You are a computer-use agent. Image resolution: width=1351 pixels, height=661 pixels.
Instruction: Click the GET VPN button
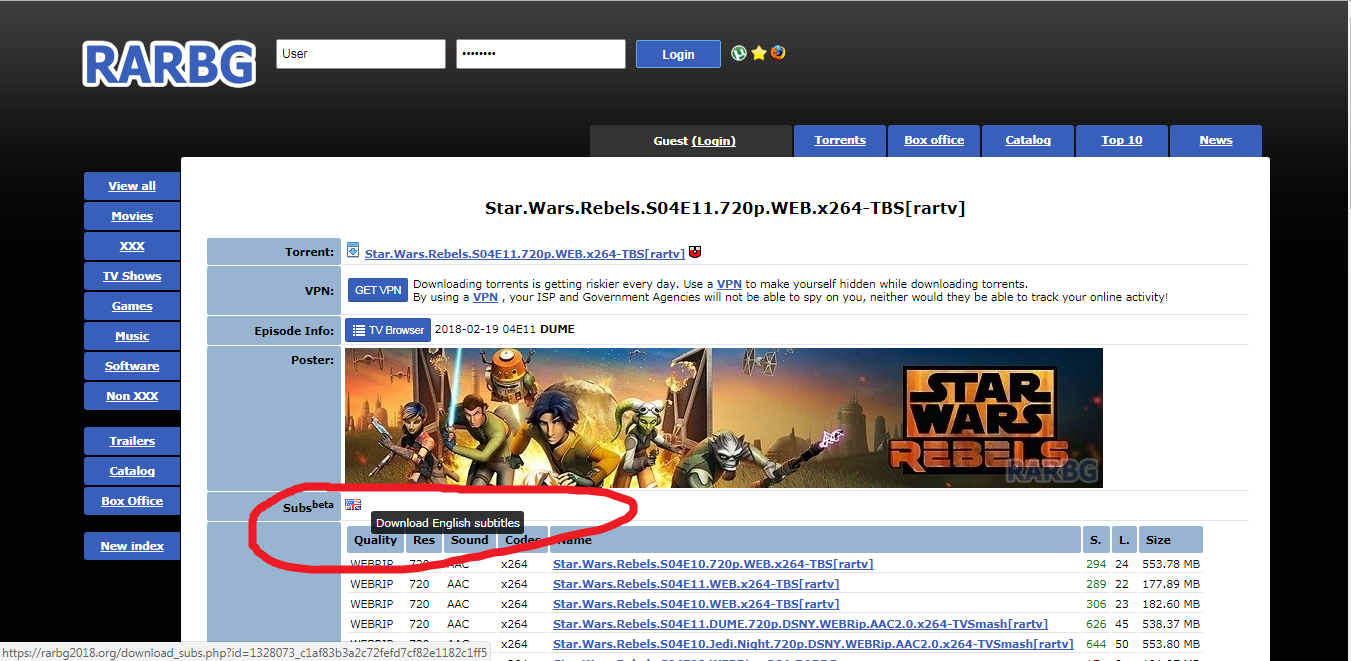pyautogui.click(x=378, y=290)
